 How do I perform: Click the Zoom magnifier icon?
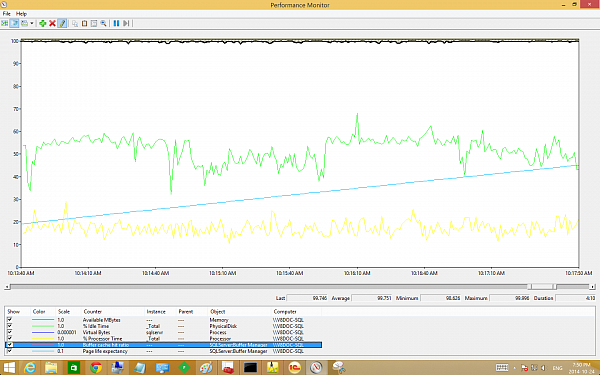coord(103,23)
